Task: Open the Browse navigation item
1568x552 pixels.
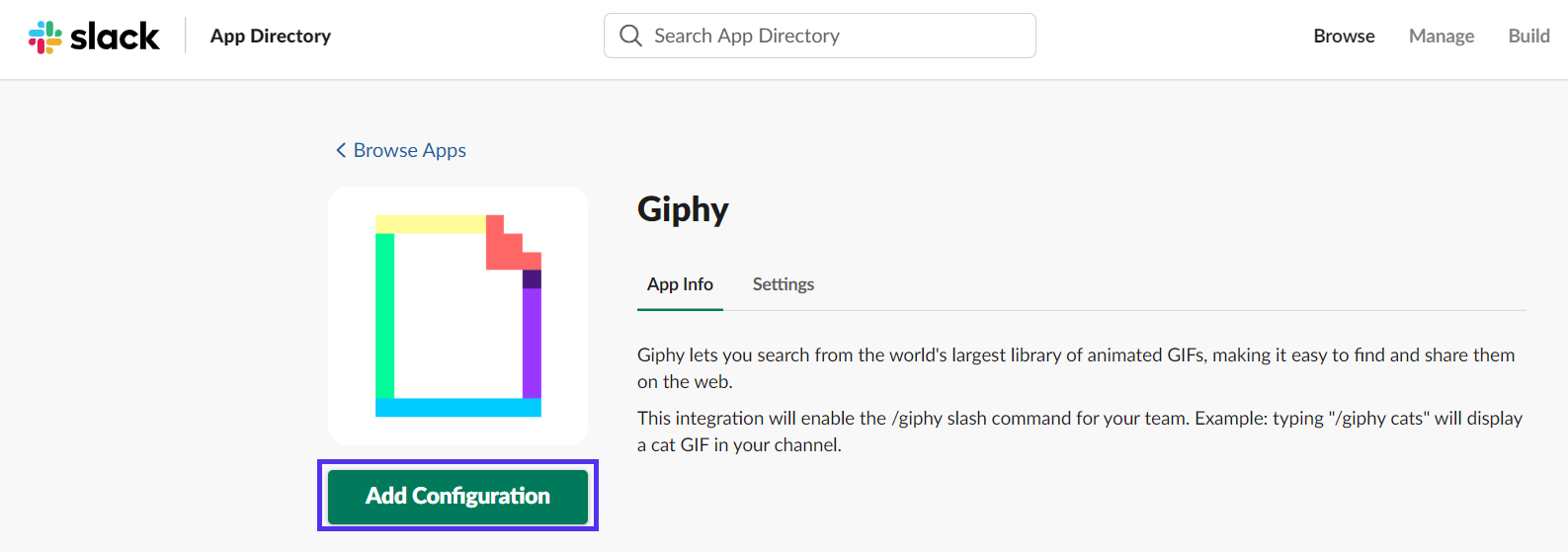Action: [x=1344, y=37]
